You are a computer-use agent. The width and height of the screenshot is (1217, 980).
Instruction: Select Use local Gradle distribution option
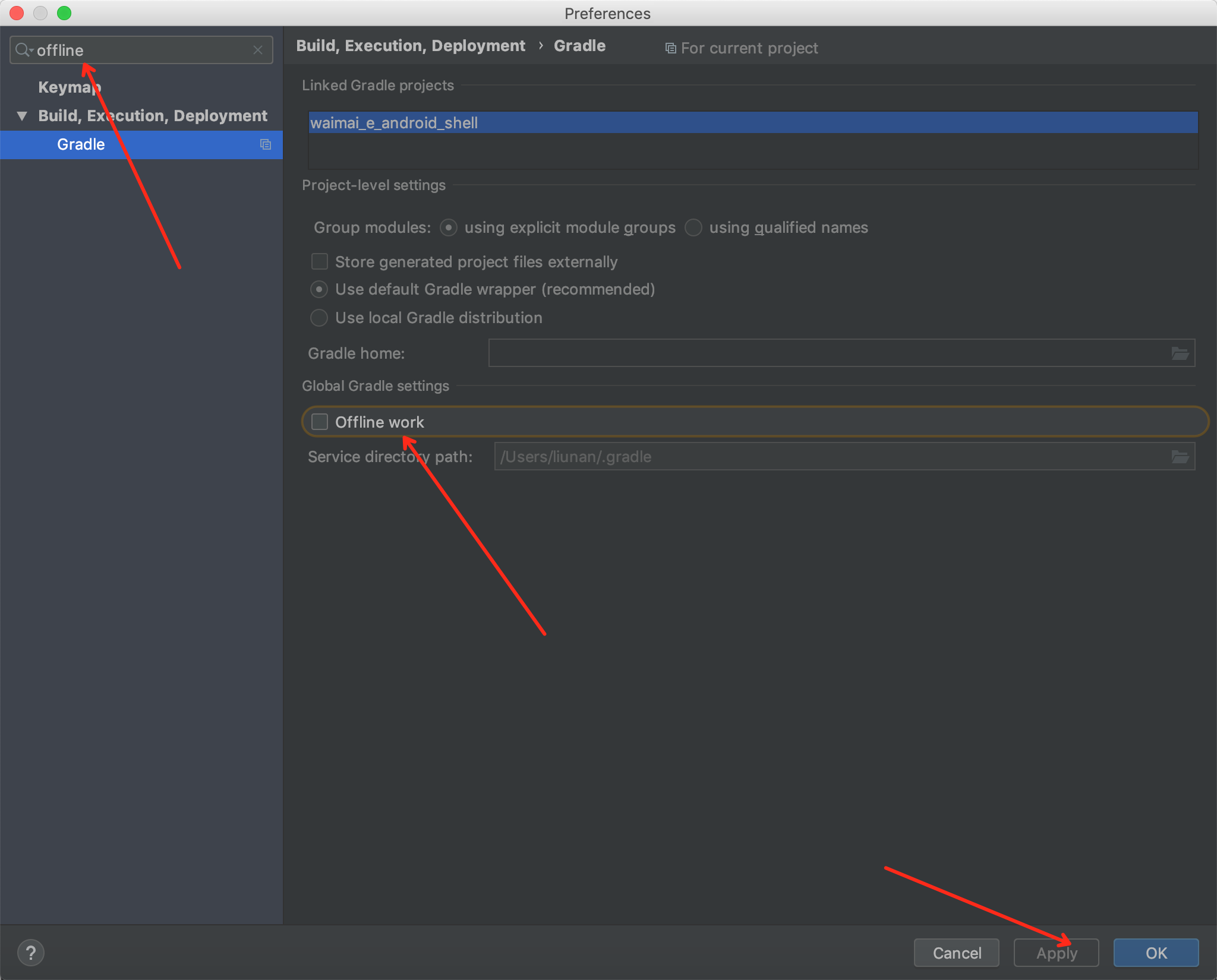point(319,318)
